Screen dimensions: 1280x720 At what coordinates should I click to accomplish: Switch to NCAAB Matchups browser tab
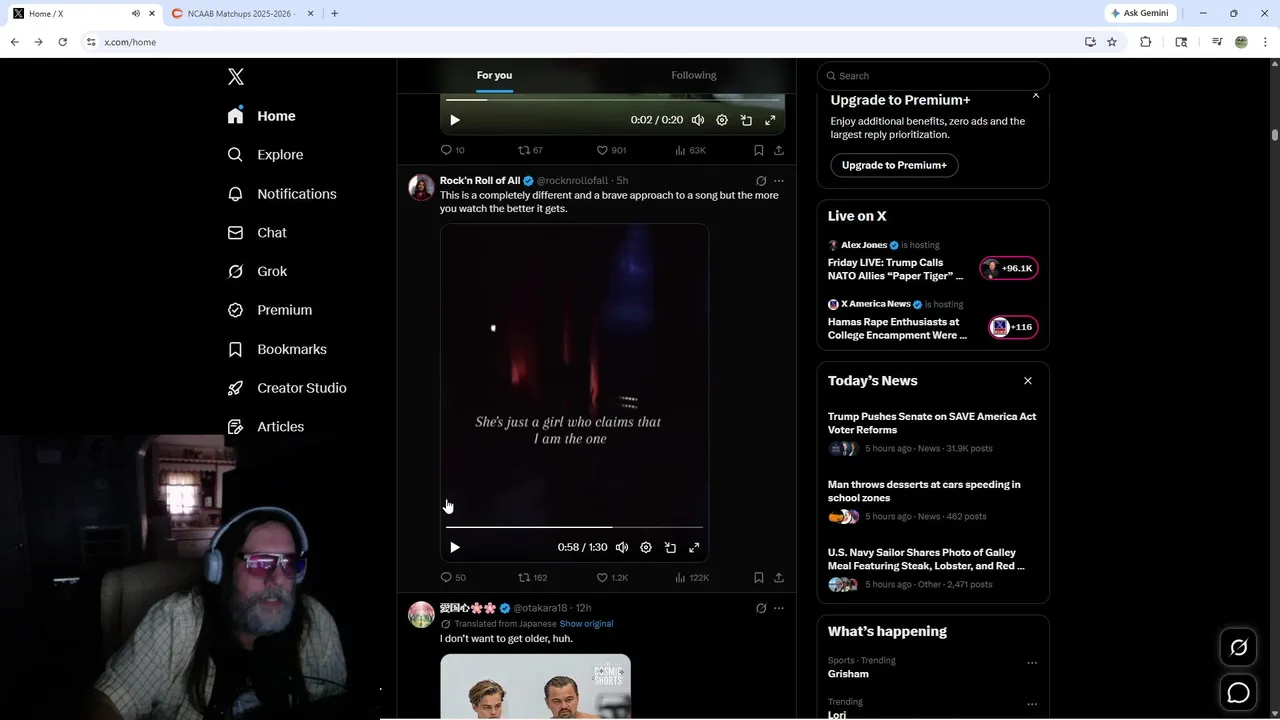(241, 14)
